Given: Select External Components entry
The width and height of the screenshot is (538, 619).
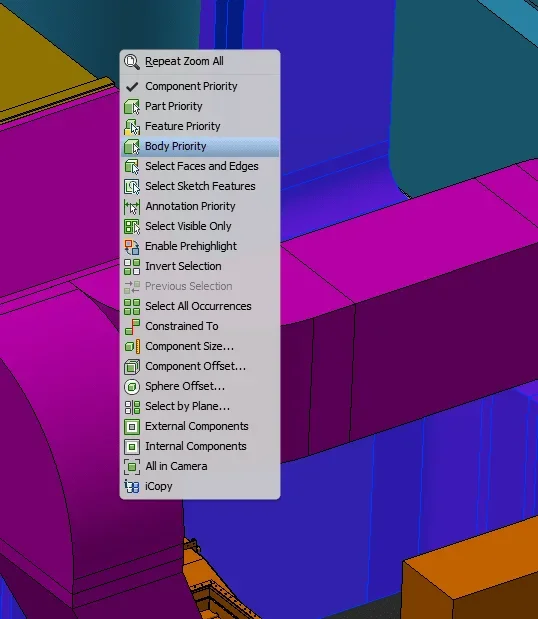Looking at the screenshot, I should pyautogui.click(x=200, y=426).
